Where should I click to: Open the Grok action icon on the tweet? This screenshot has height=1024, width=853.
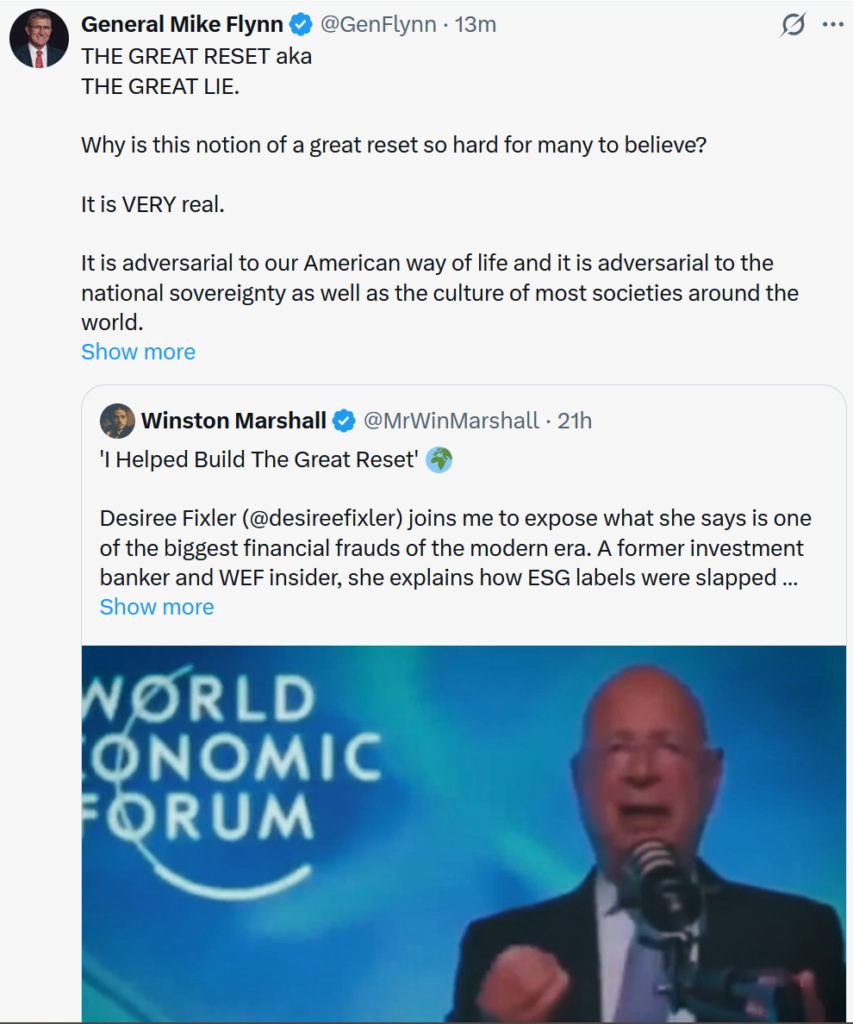pyautogui.click(x=793, y=25)
